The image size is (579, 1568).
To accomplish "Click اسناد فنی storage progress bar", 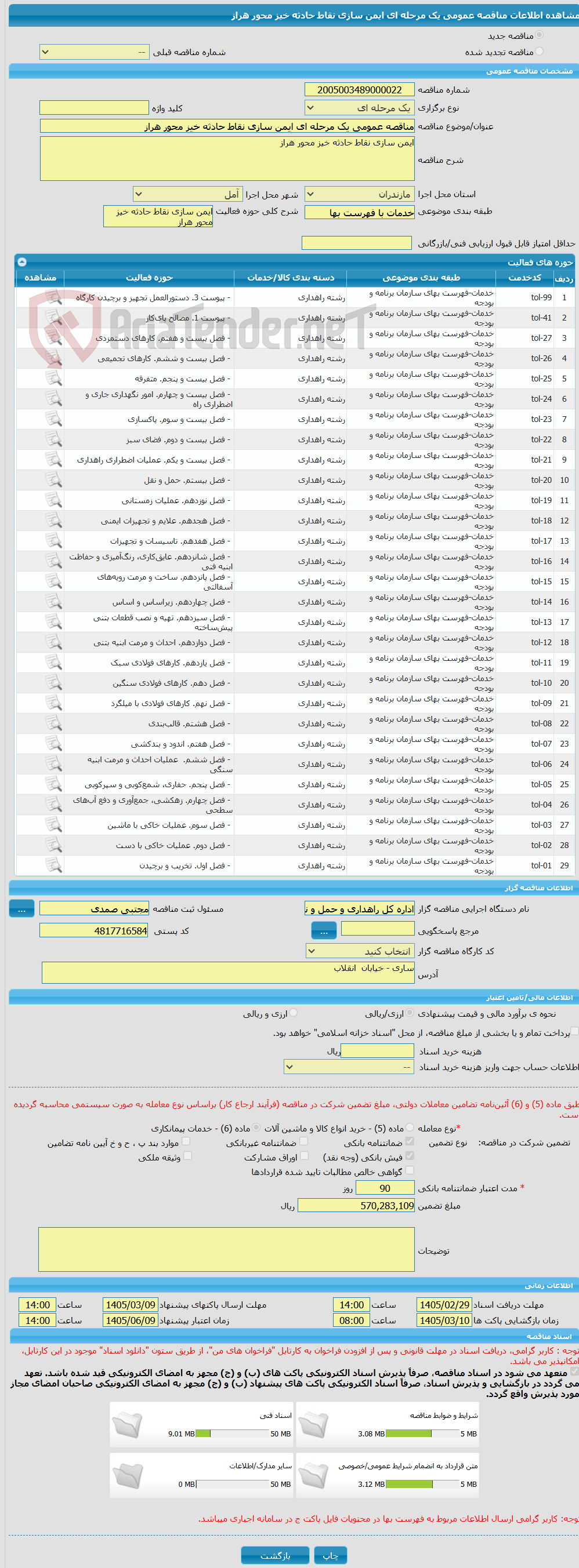I will pos(232,1434).
